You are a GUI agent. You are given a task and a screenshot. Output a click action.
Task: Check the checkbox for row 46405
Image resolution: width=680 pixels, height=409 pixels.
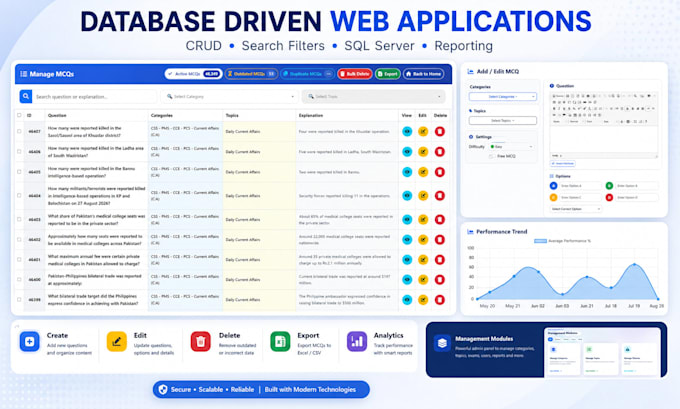point(19,172)
